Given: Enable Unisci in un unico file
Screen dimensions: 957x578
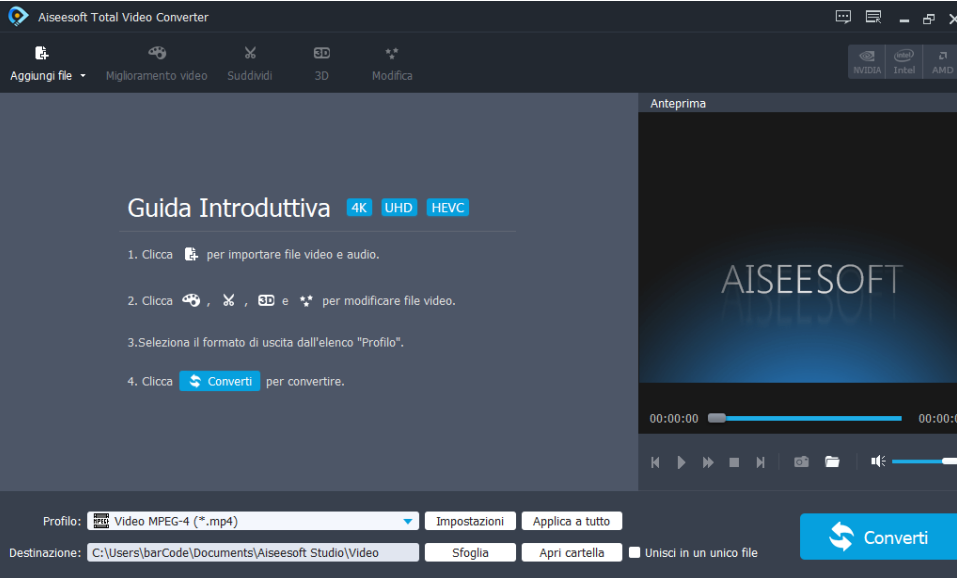Looking at the screenshot, I should tap(635, 552).
